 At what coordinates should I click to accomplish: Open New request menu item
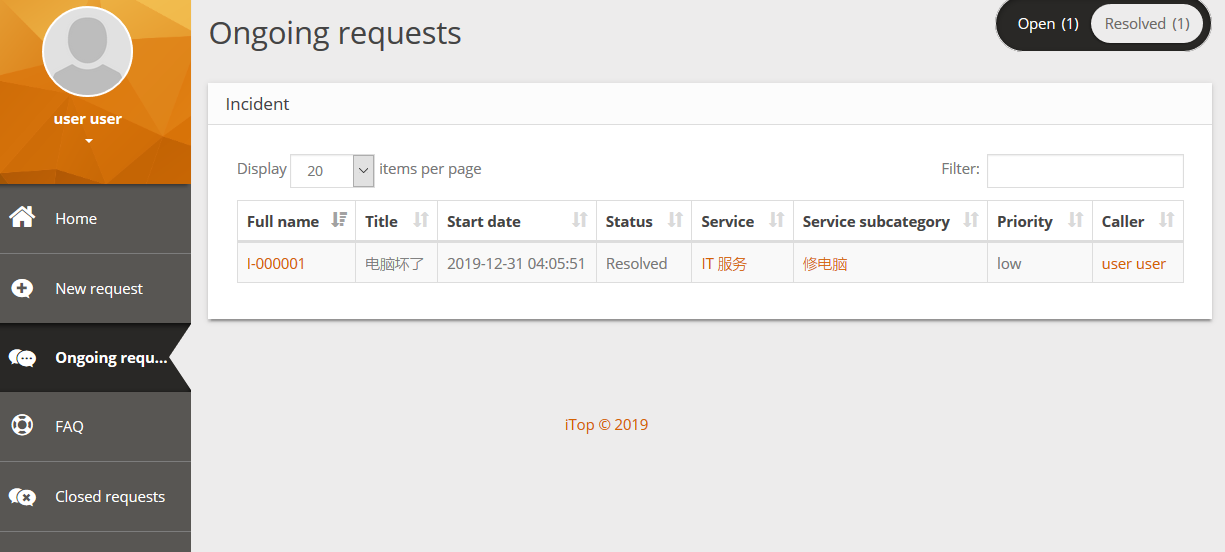coord(95,288)
